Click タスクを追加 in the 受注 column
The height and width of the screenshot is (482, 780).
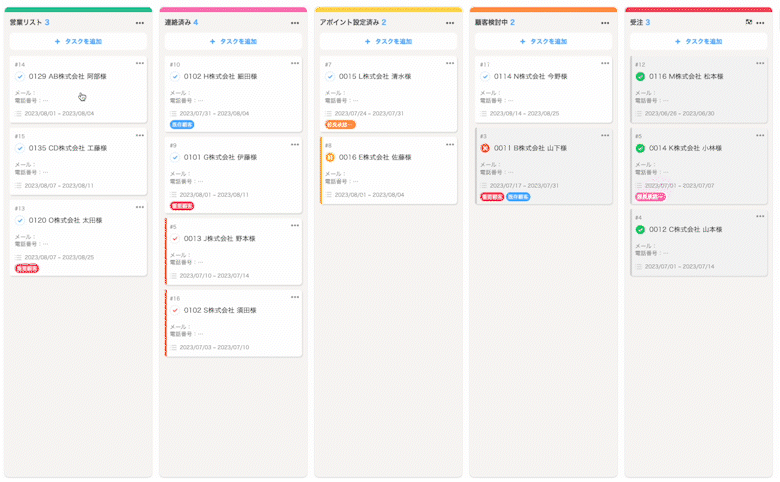pyautogui.click(x=698, y=41)
